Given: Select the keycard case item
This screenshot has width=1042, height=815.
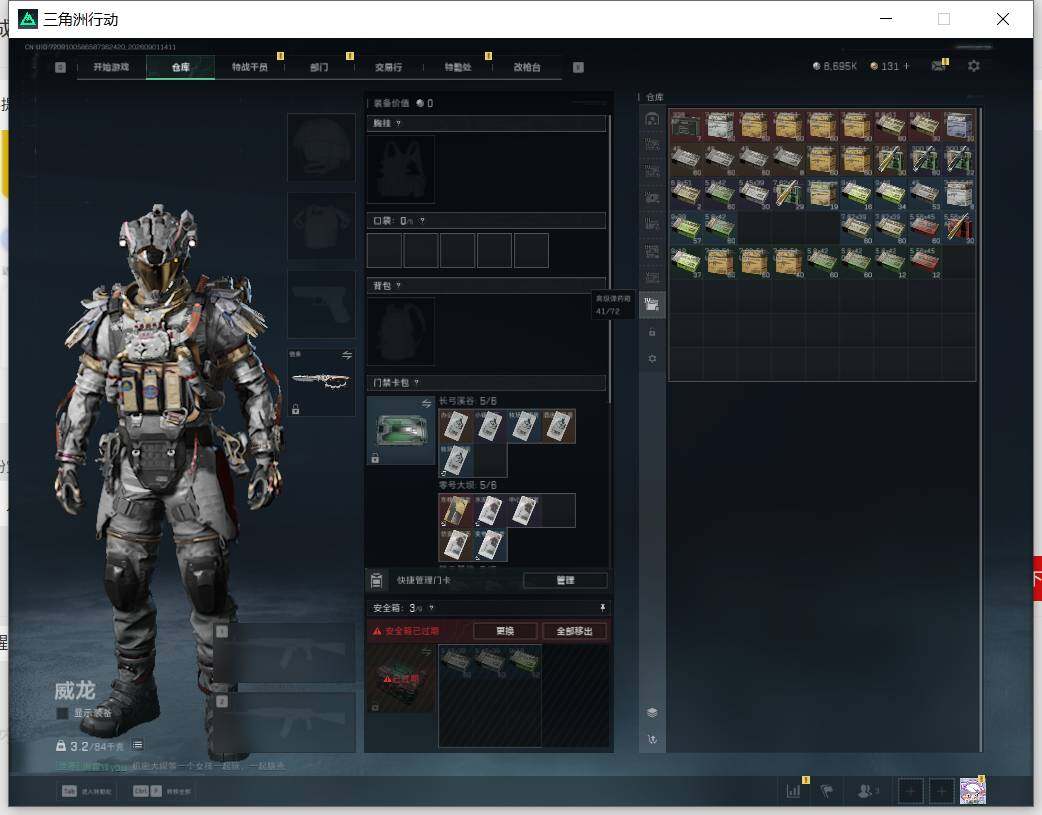Looking at the screenshot, I should tap(401, 430).
